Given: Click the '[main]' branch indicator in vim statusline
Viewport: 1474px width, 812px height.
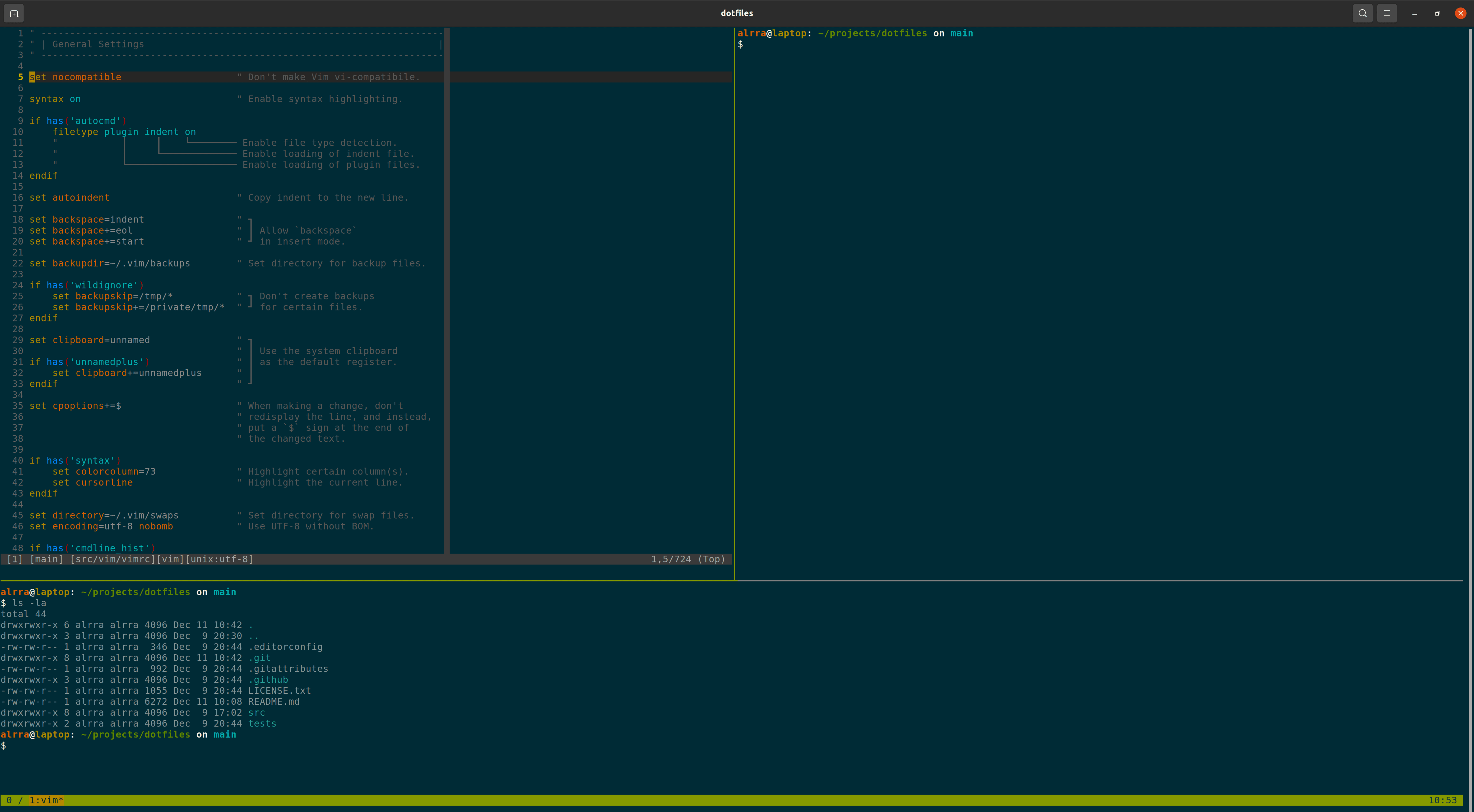Looking at the screenshot, I should [47, 559].
